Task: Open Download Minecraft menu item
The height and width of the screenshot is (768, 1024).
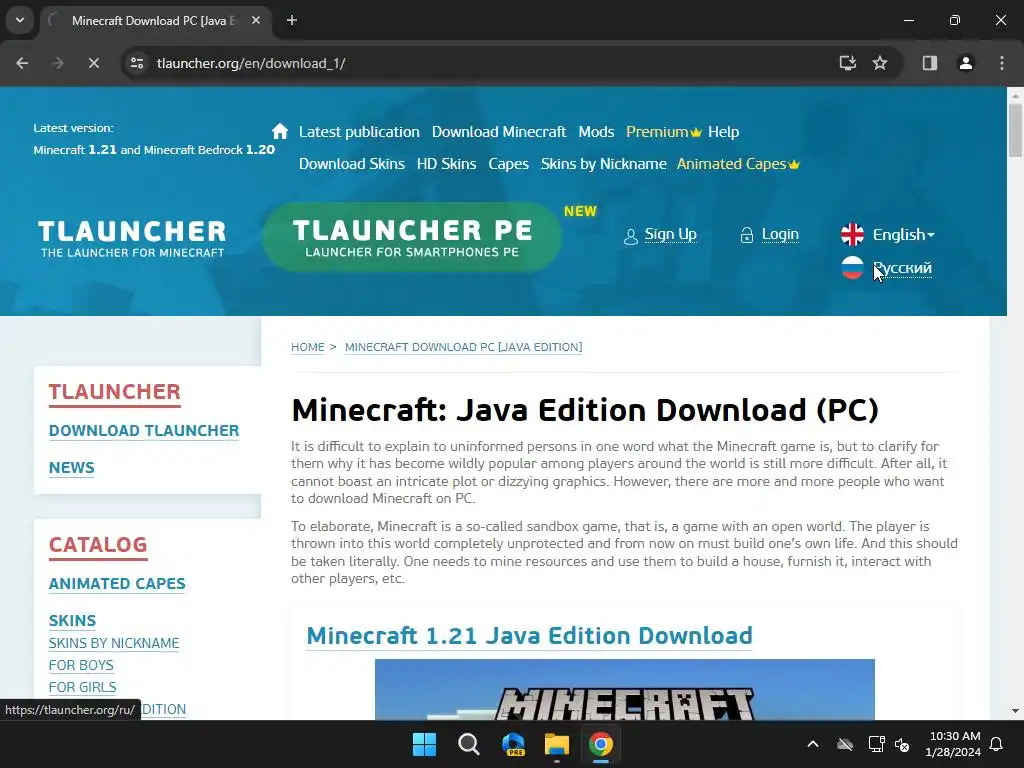Action: tap(499, 132)
